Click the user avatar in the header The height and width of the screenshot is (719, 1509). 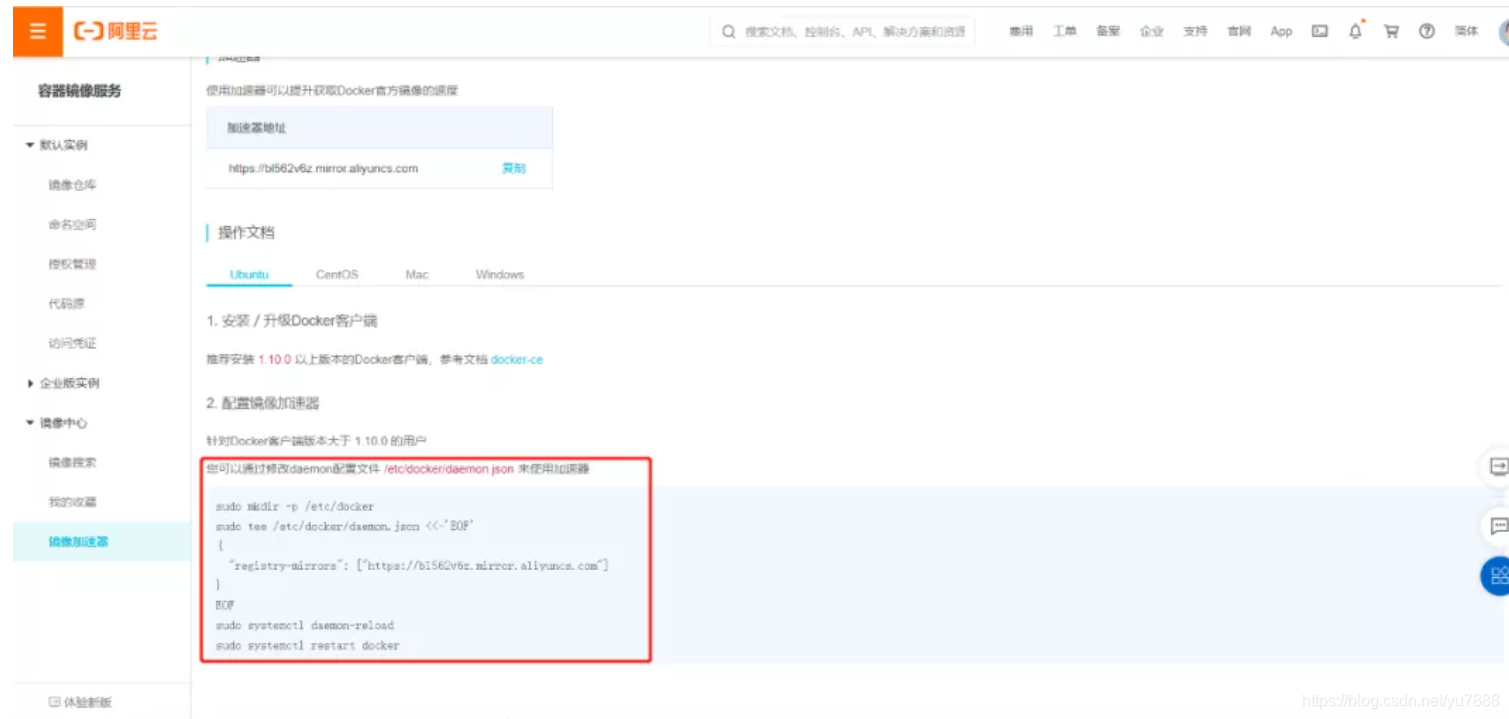[1503, 32]
